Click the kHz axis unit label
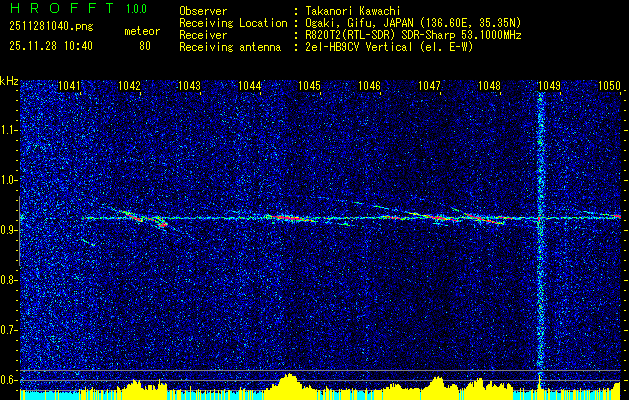Screen dimensions: 629x400 coord(9,81)
